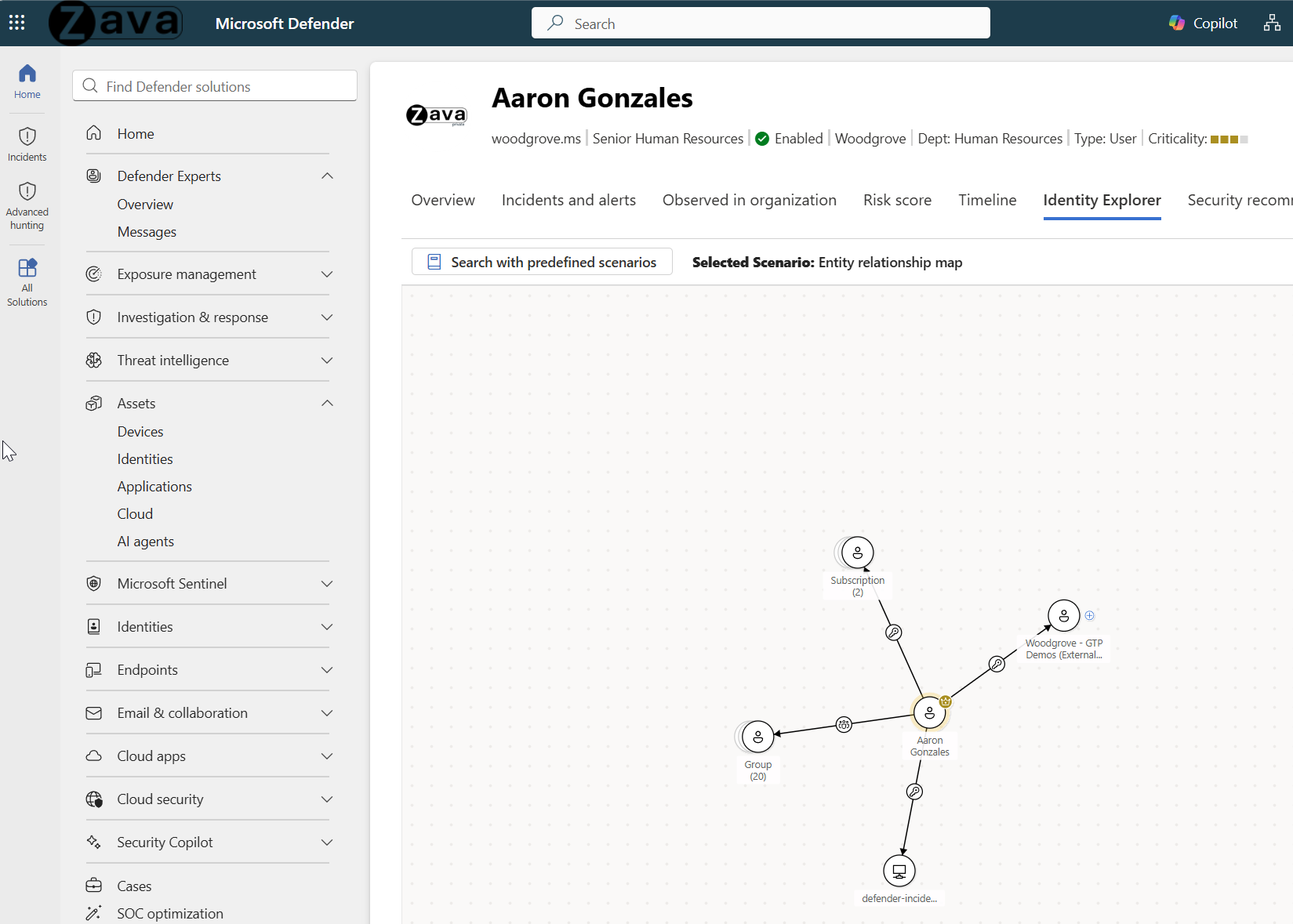Click the Copilot icon in header
Viewport: 1293px width, 924px height.
pos(1177,24)
